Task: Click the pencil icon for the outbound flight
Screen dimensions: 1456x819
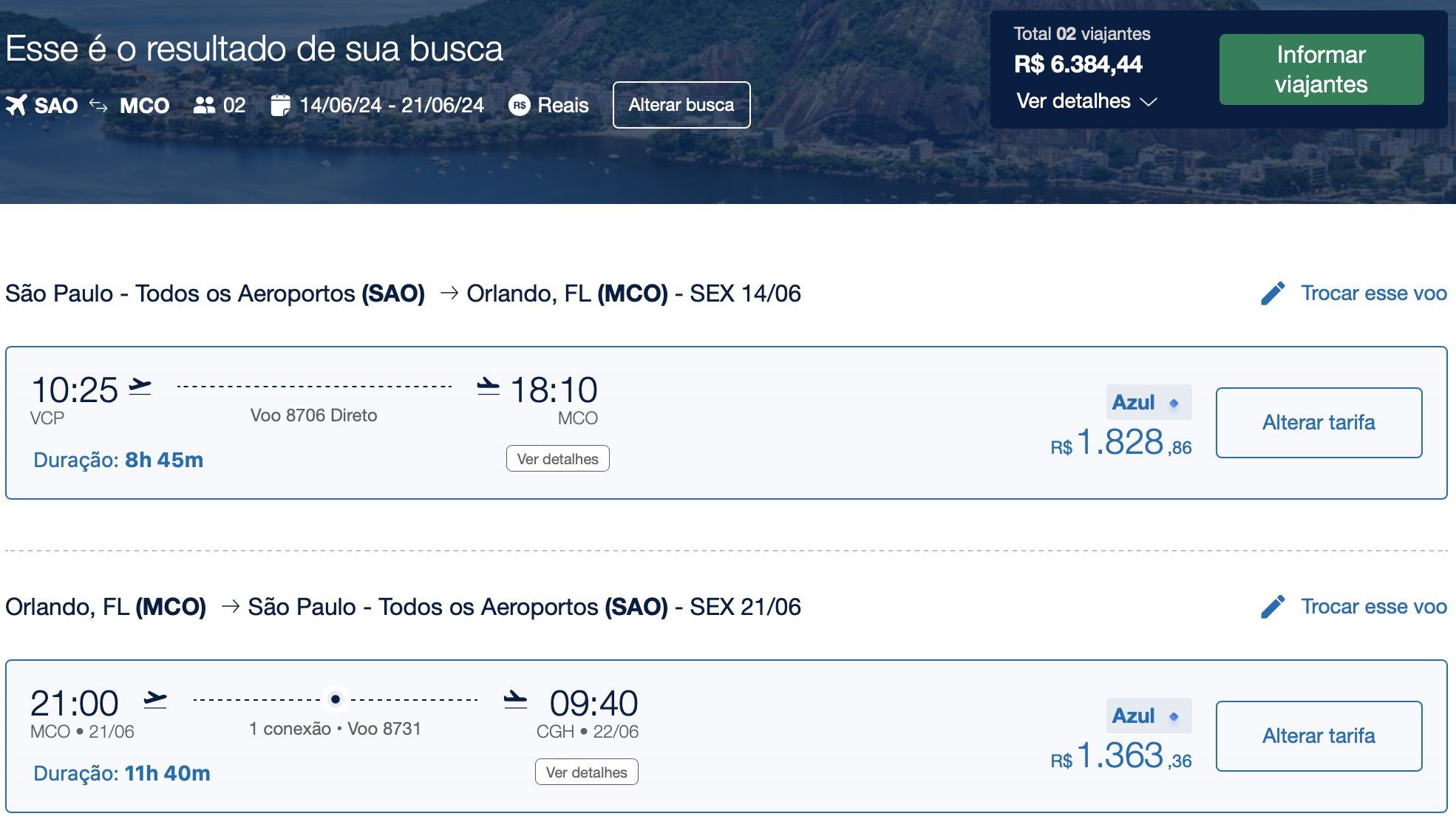Action: [x=1273, y=293]
